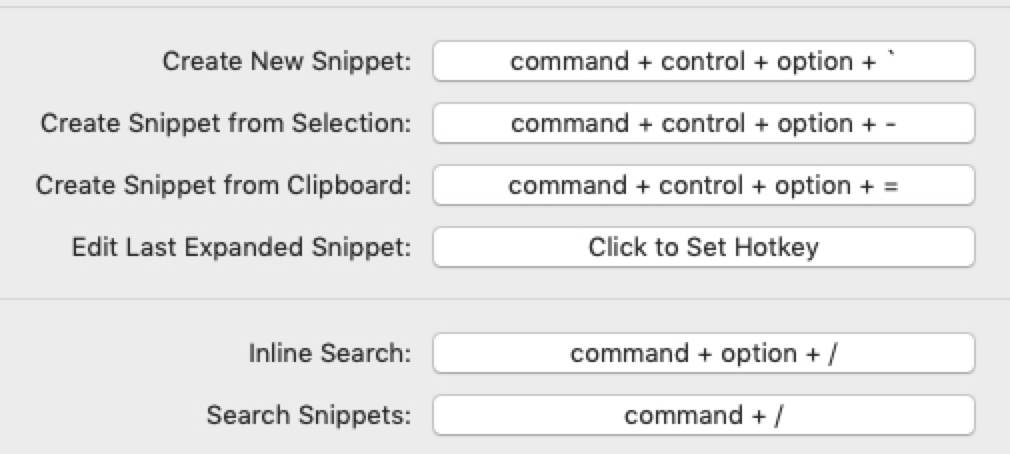Click the shortcut box ending with backtick
The width and height of the screenshot is (1010, 454).
(x=703, y=61)
